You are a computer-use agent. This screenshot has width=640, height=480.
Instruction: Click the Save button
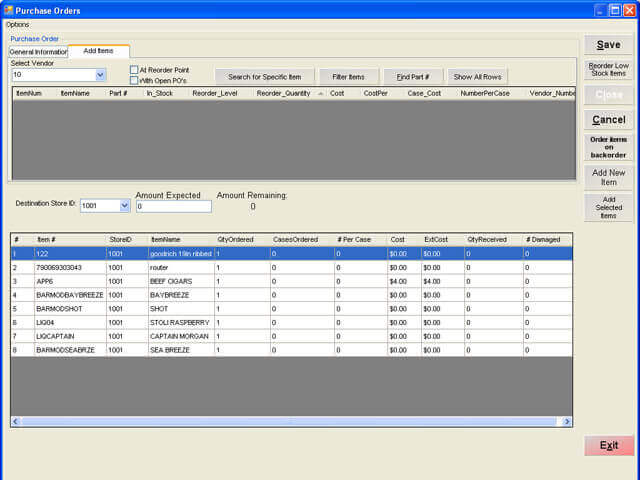tap(608, 45)
